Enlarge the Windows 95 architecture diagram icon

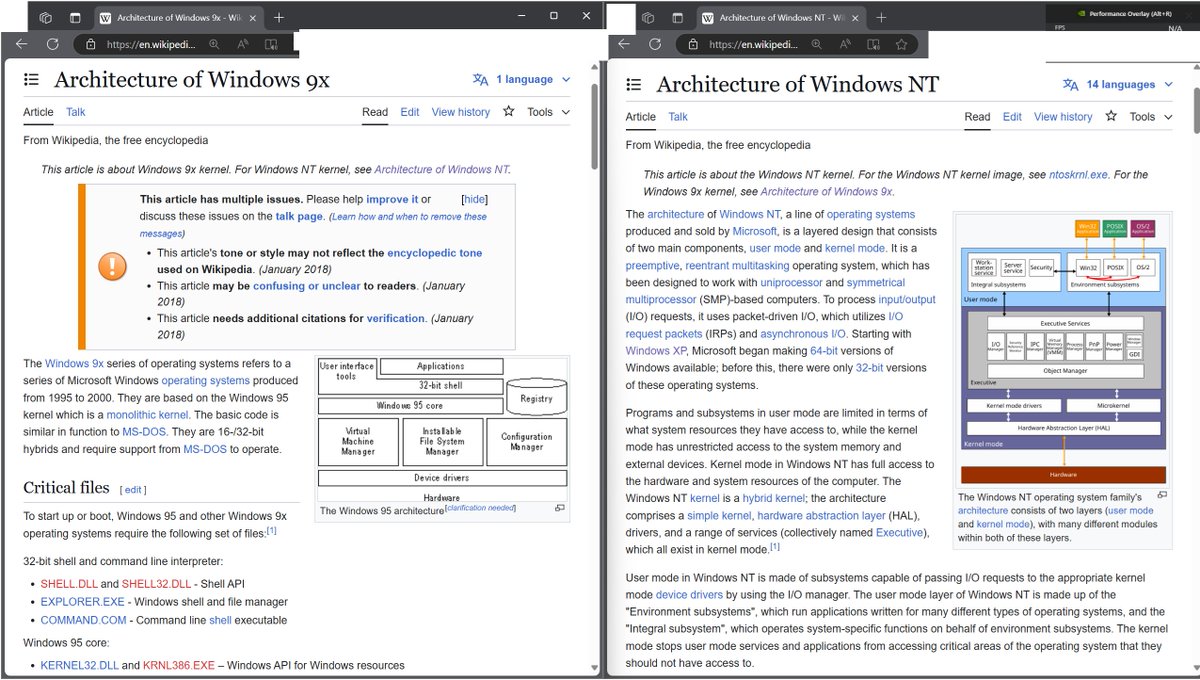coord(560,509)
